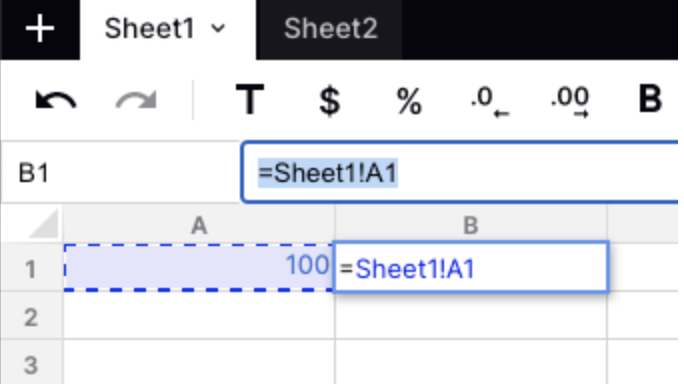684x384 pixels.
Task: Switch to the Sheet2 tab
Action: (x=330, y=29)
